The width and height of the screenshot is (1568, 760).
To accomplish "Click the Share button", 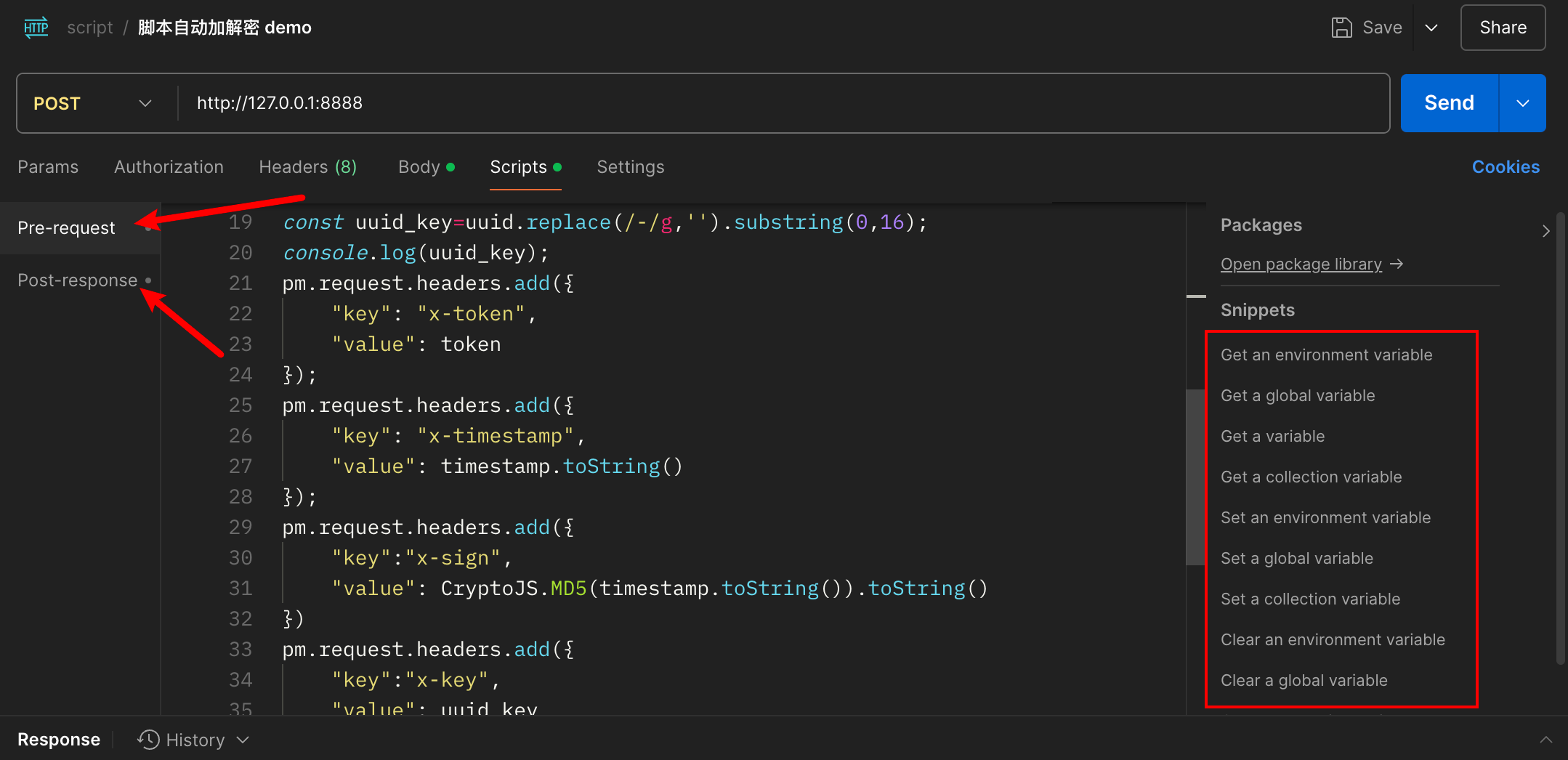I will click(x=1503, y=28).
